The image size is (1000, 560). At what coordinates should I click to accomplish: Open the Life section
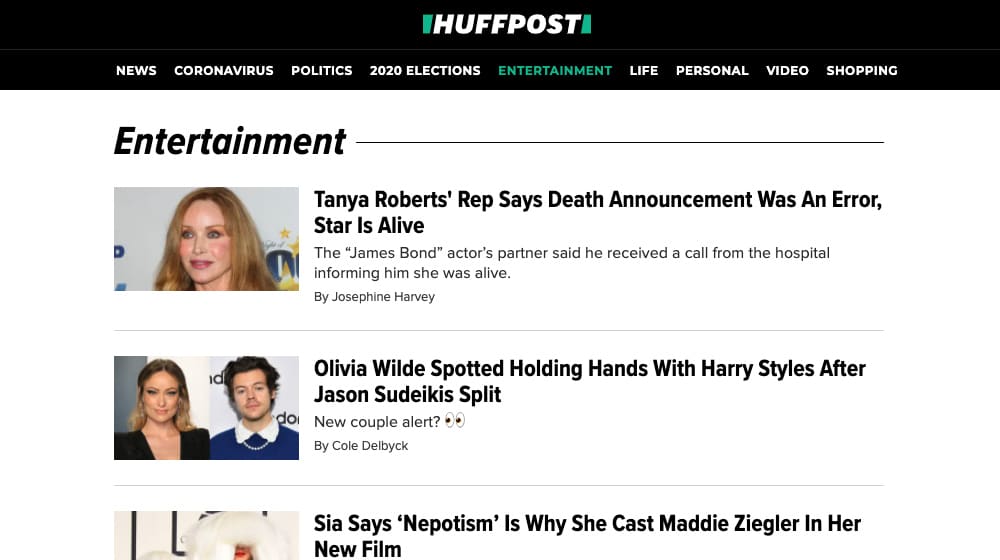[643, 71]
